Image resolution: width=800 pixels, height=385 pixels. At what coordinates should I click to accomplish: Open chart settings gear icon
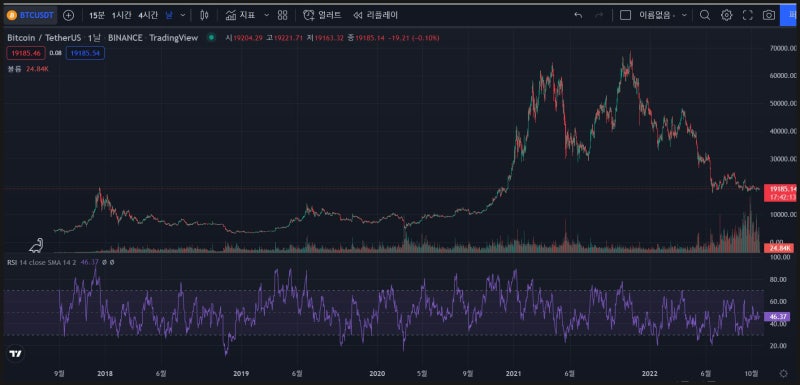727,15
